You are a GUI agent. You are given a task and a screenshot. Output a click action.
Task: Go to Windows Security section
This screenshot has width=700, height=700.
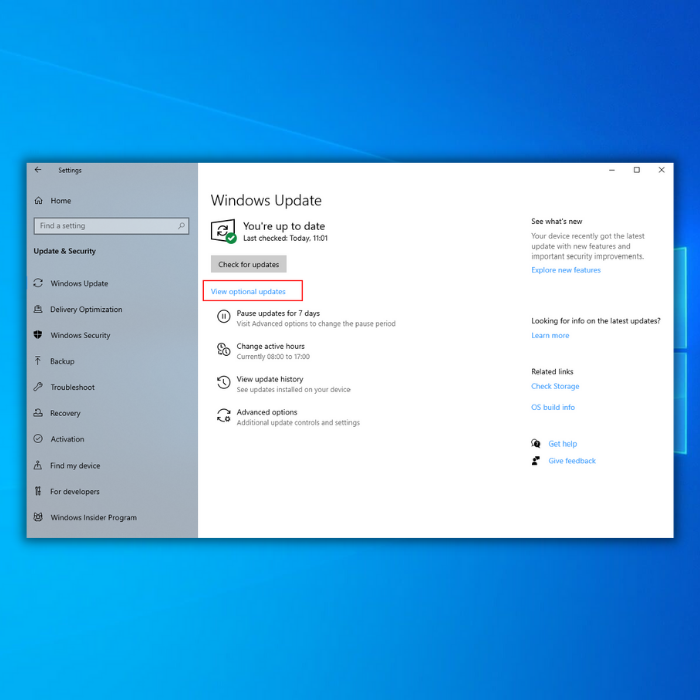point(80,335)
